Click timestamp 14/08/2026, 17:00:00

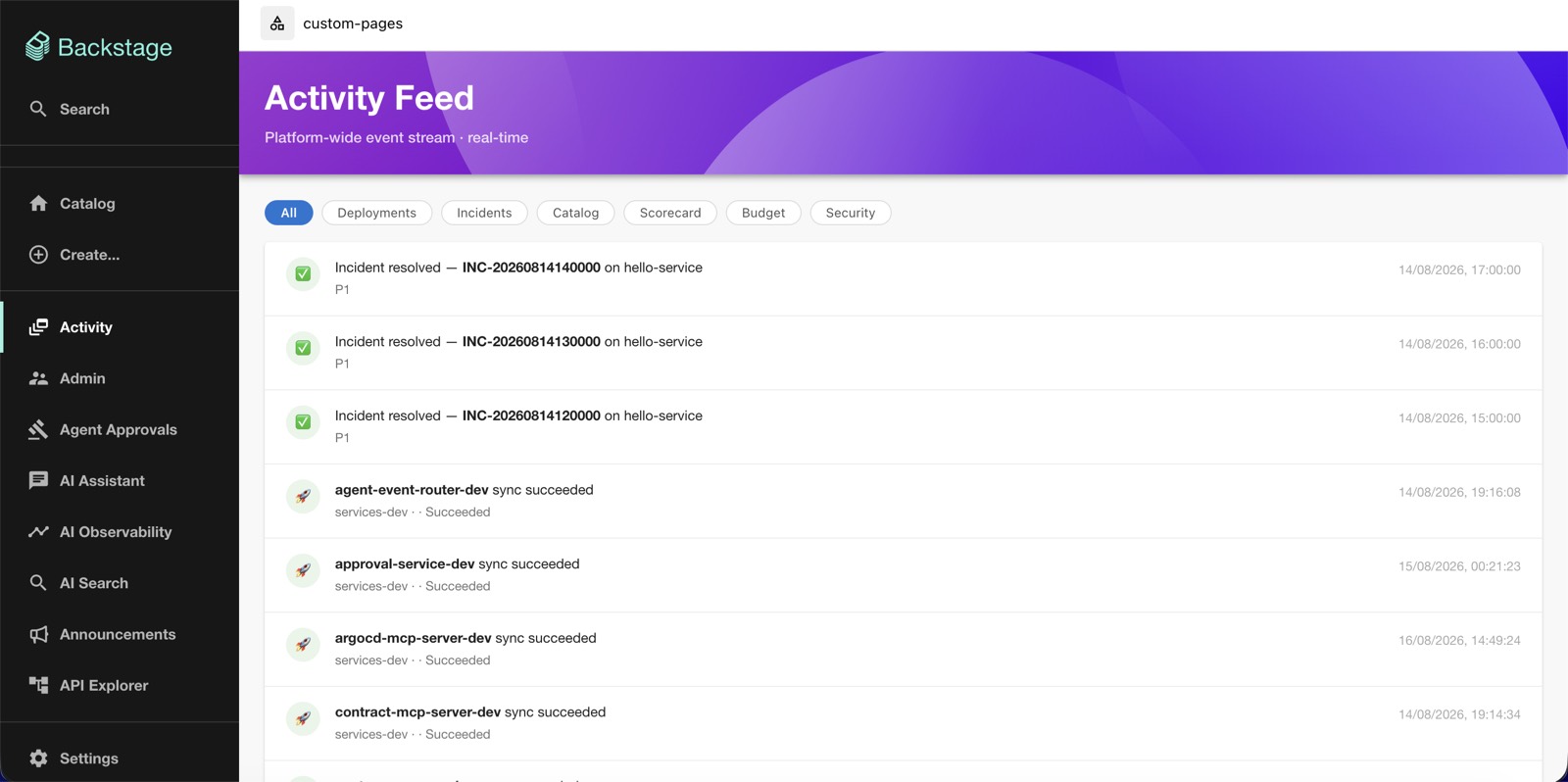[x=1459, y=269]
